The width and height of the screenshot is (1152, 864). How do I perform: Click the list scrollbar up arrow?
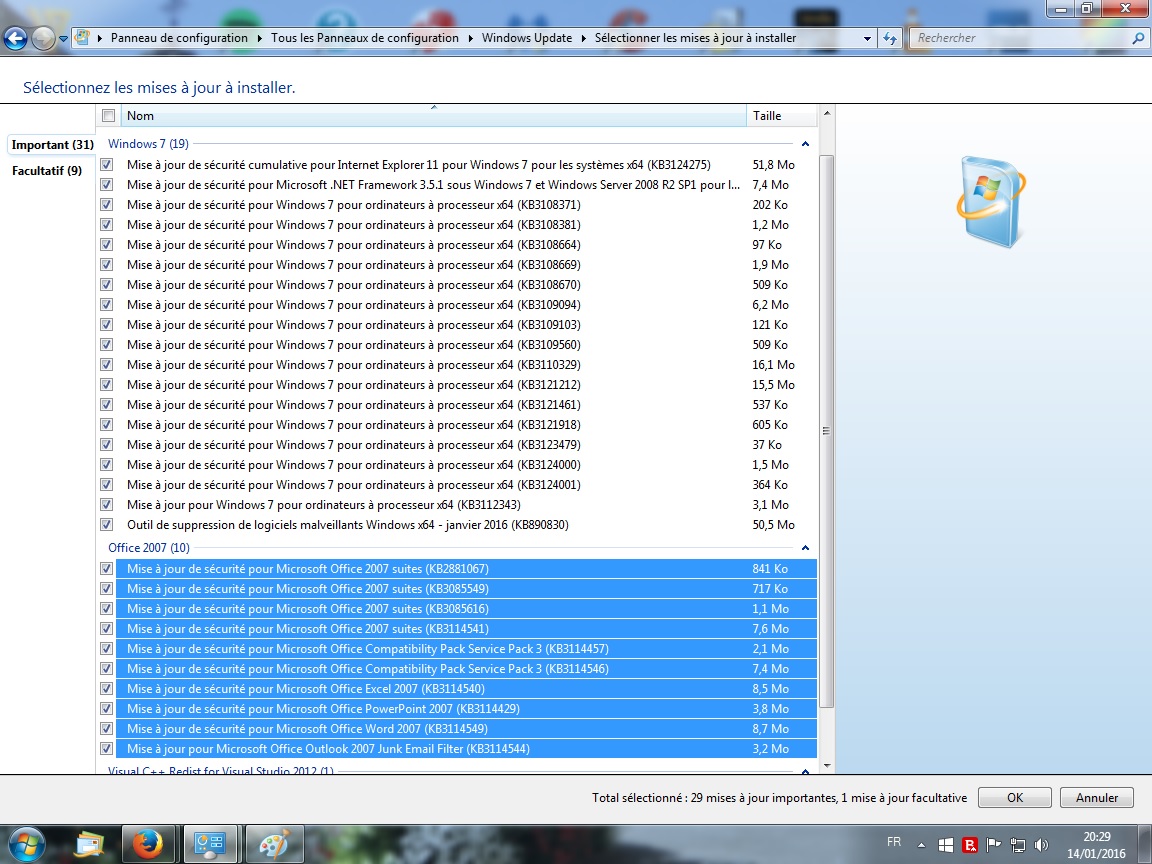point(827,113)
